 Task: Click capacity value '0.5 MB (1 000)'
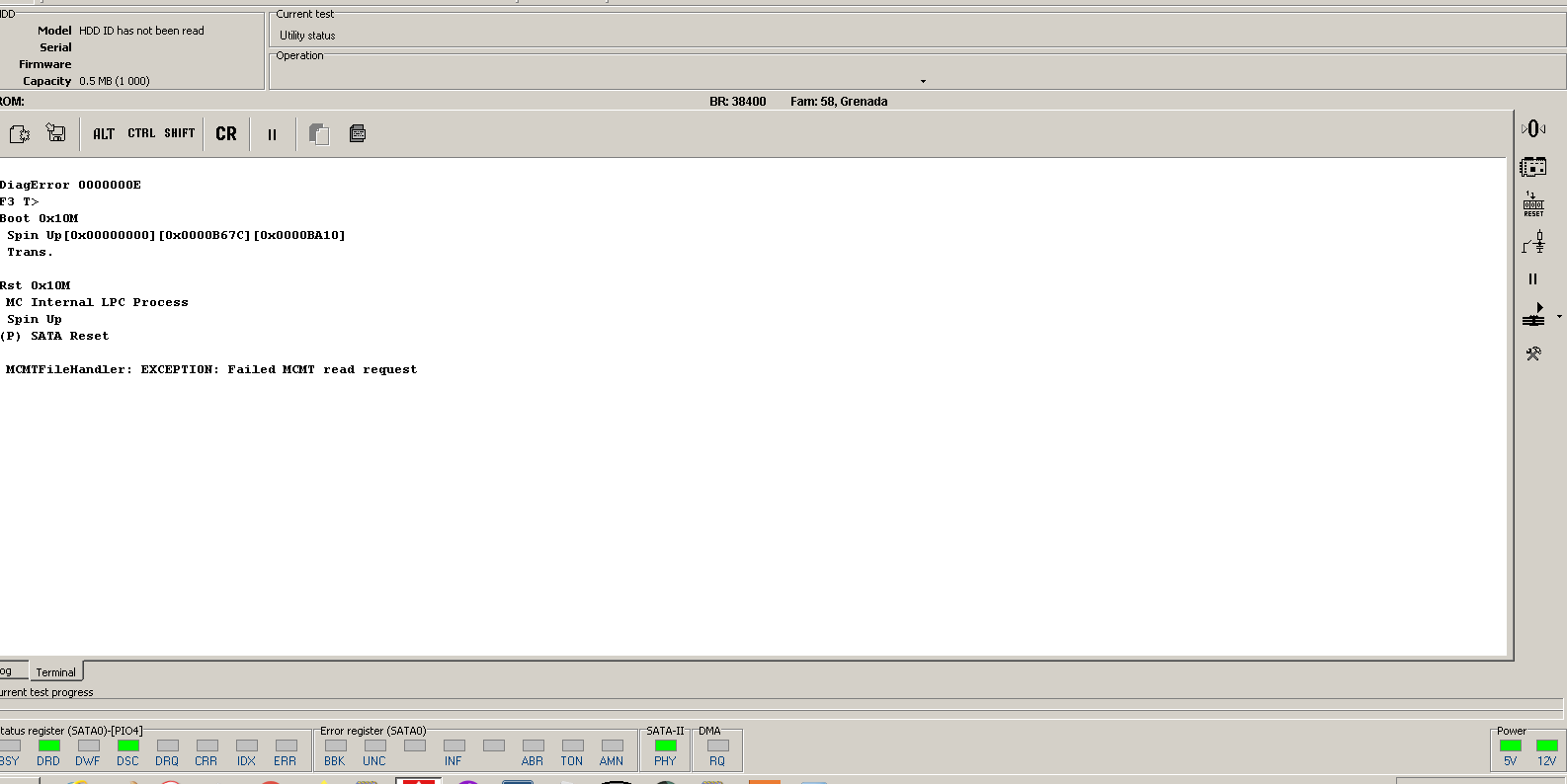click(x=115, y=81)
